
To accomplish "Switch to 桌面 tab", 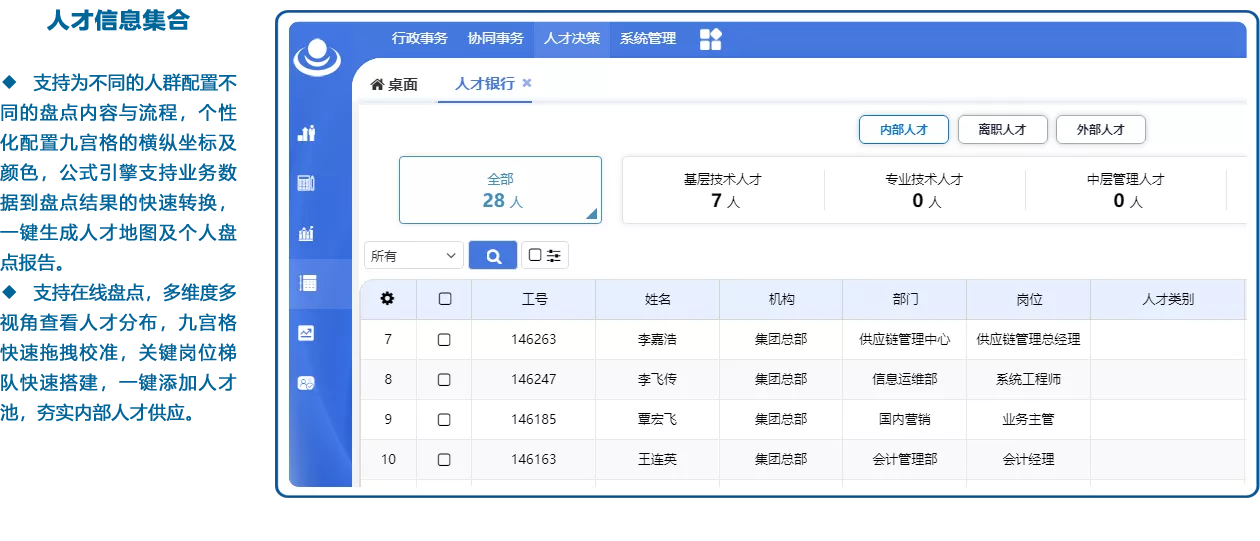I will tap(394, 84).
